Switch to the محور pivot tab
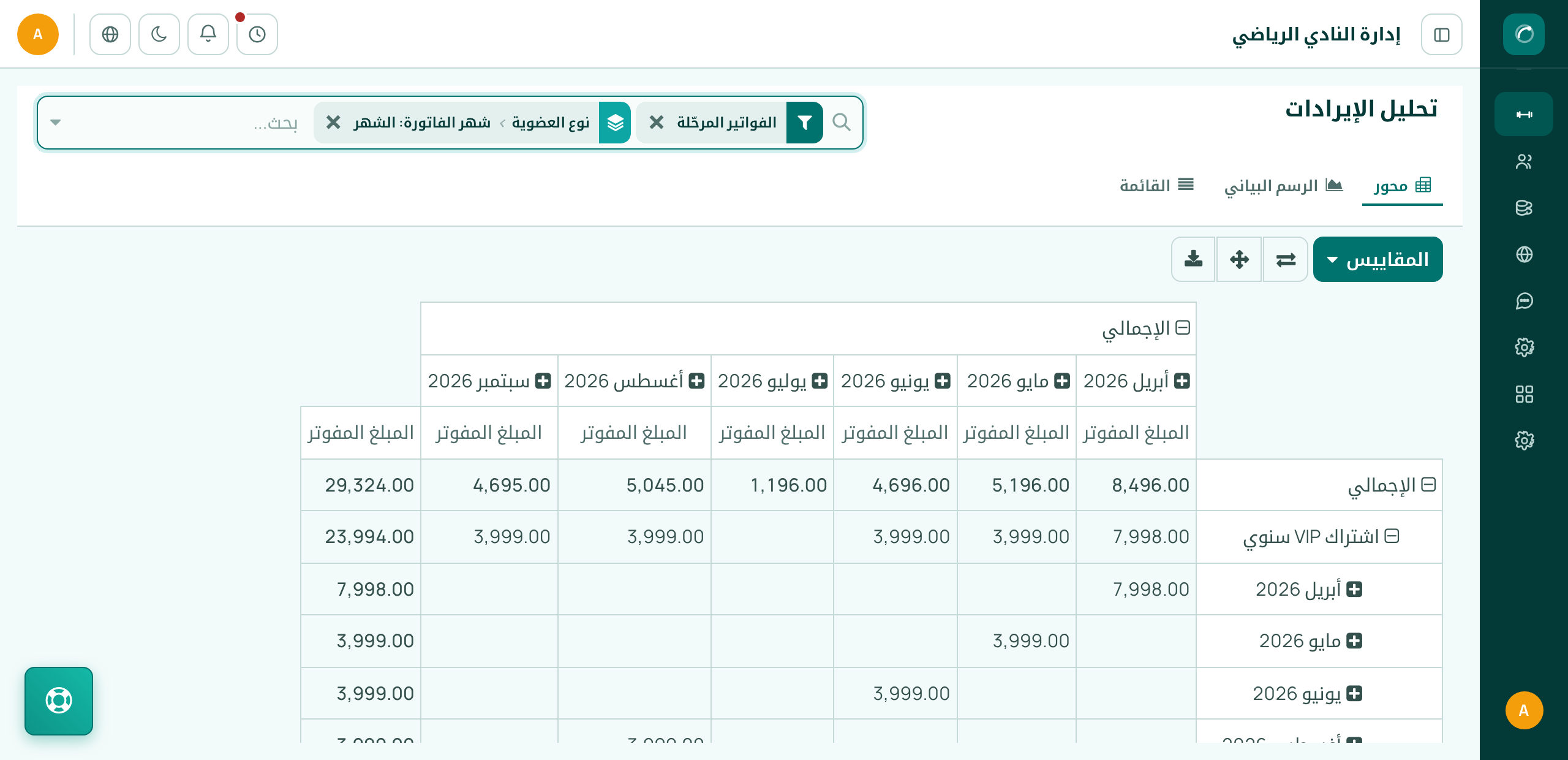The image size is (1568, 760). pos(1402,186)
